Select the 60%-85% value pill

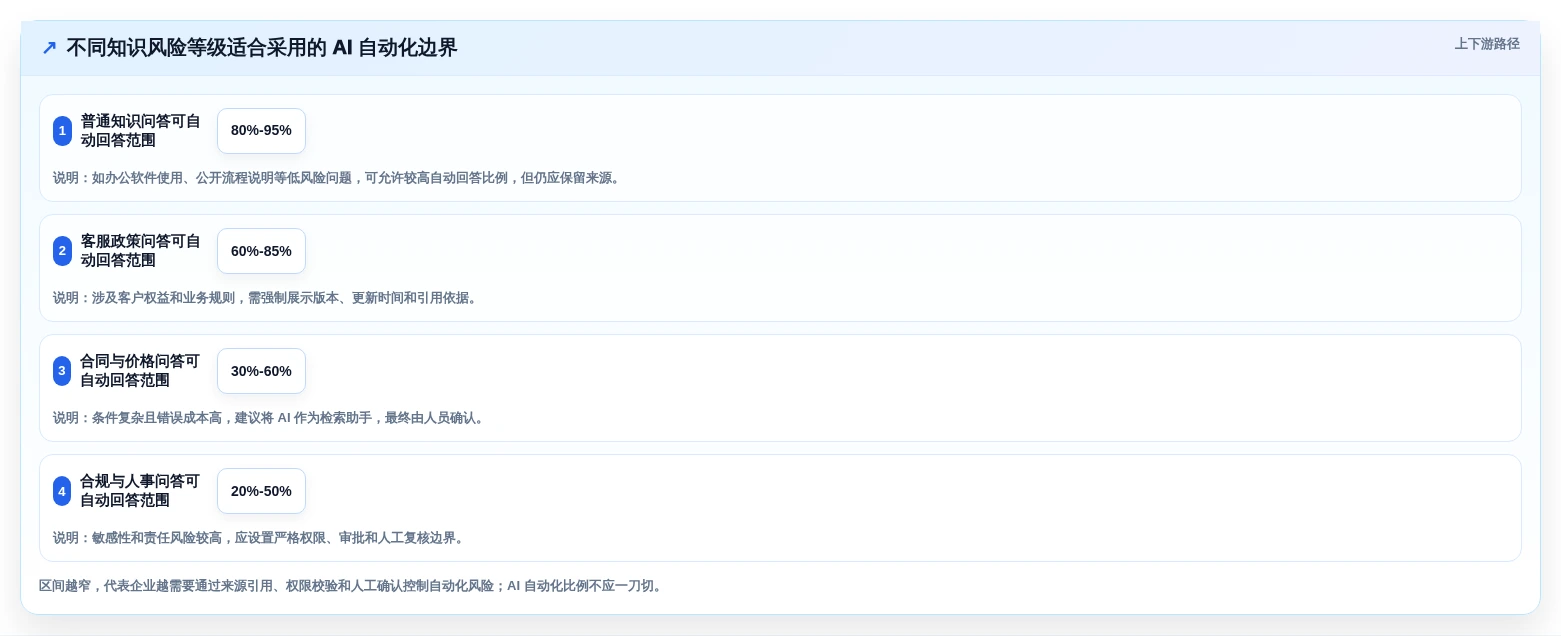pyautogui.click(x=261, y=250)
